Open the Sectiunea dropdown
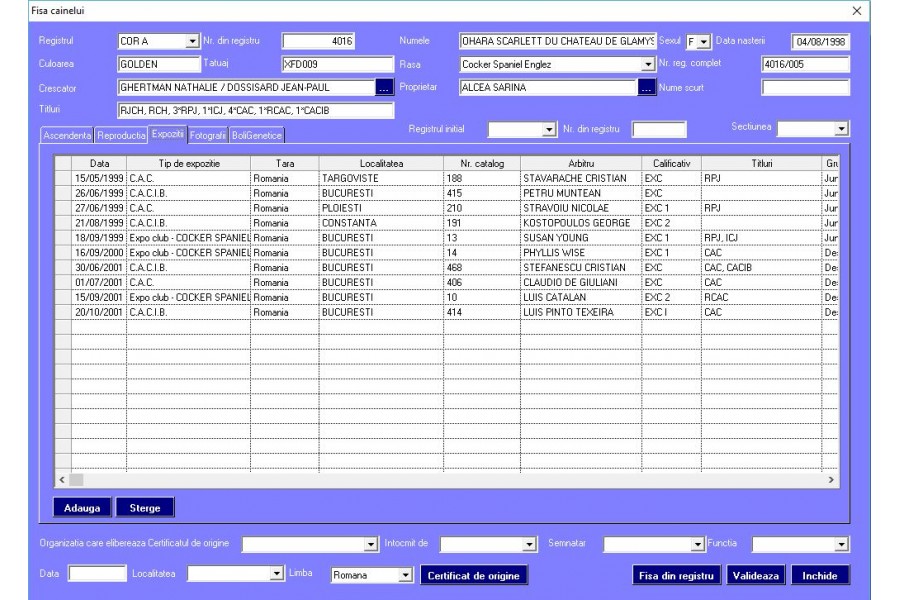Screen dimensions: 900x600 [x=841, y=129]
